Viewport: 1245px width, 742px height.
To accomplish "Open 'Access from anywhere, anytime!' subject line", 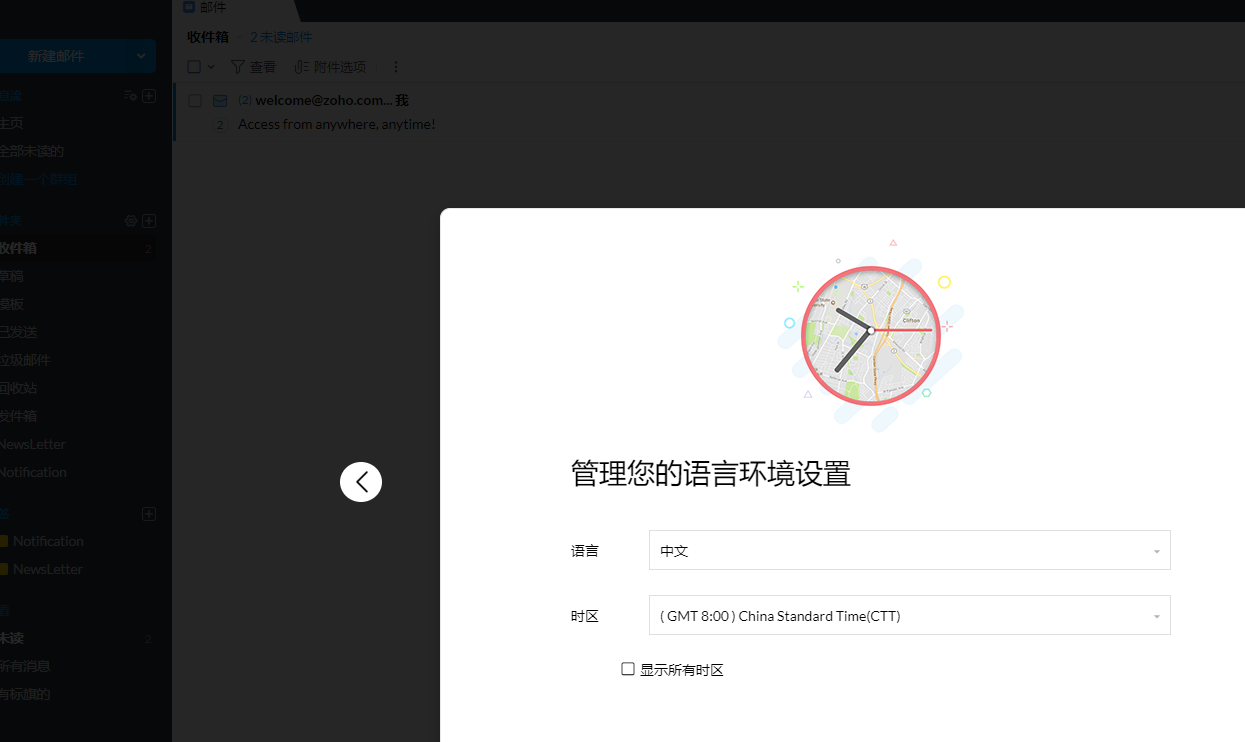I will click(x=337, y=124).
